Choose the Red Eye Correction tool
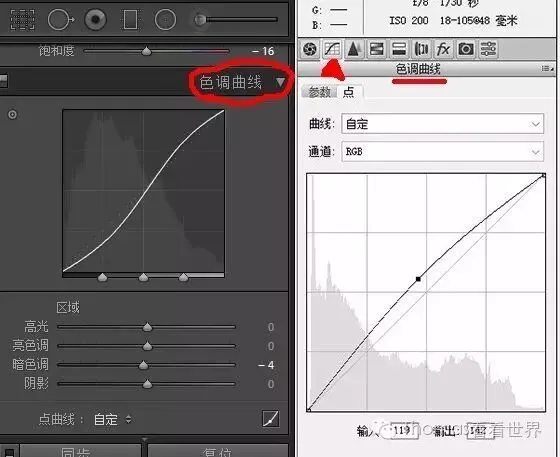560x457 pixels. pyautogui.click(x=95, y=19)
